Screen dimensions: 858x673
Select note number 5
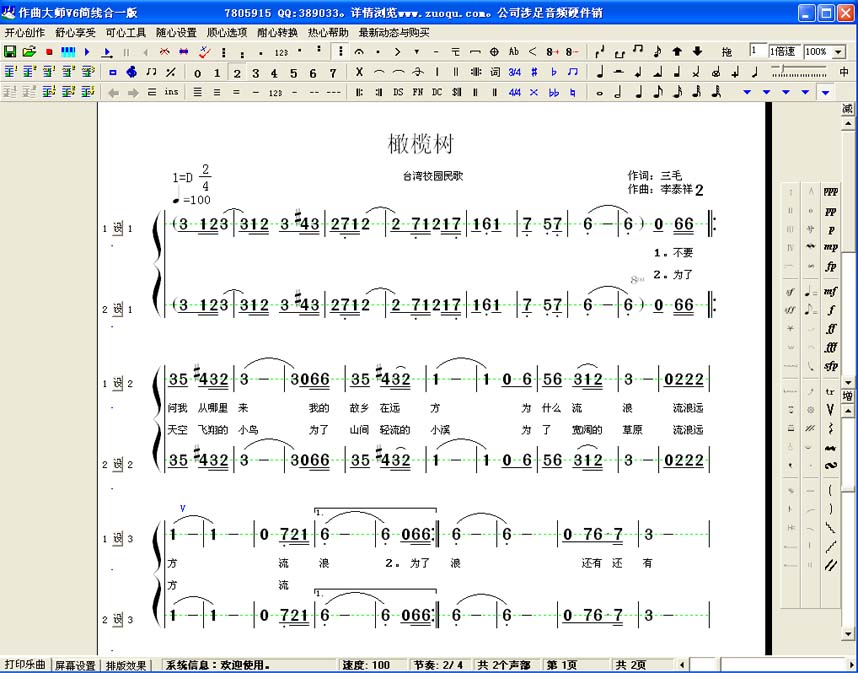coord(294,73)
